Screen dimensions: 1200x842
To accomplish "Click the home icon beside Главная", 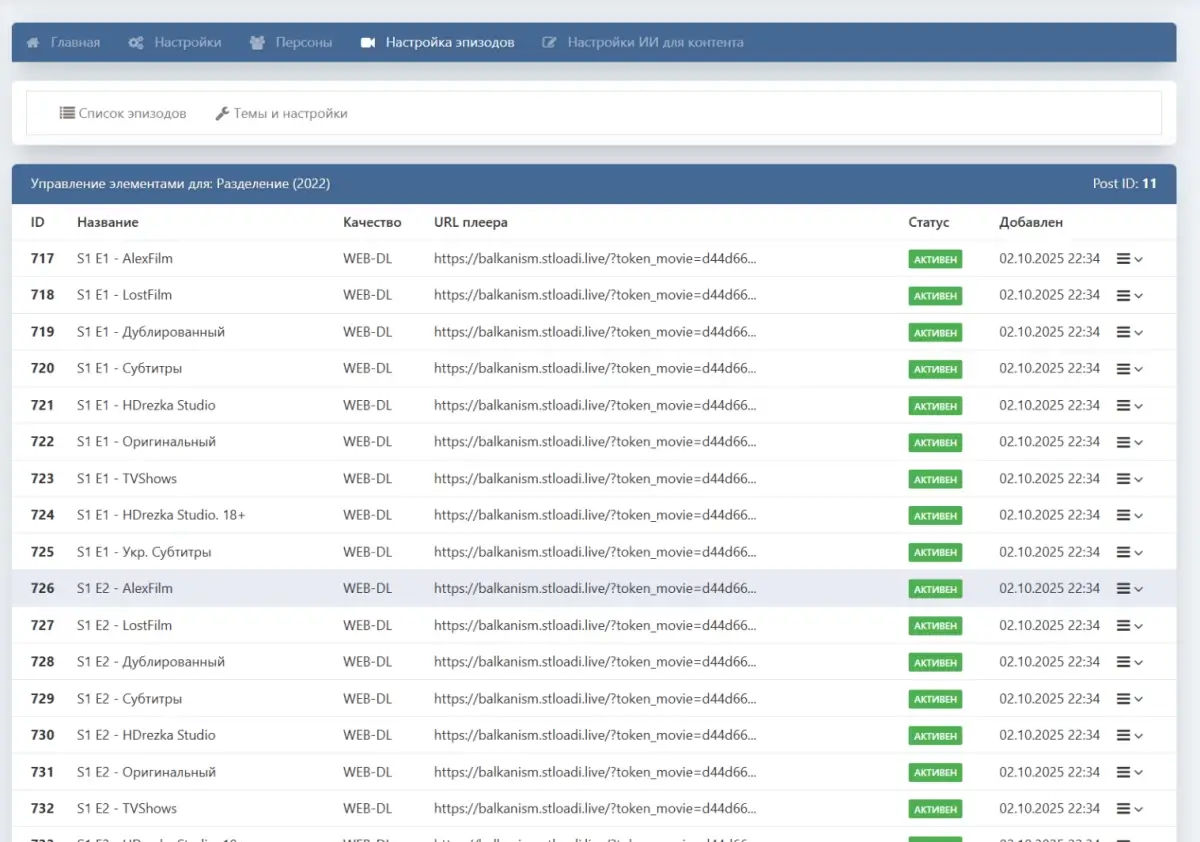I will [x=33, y=43].
